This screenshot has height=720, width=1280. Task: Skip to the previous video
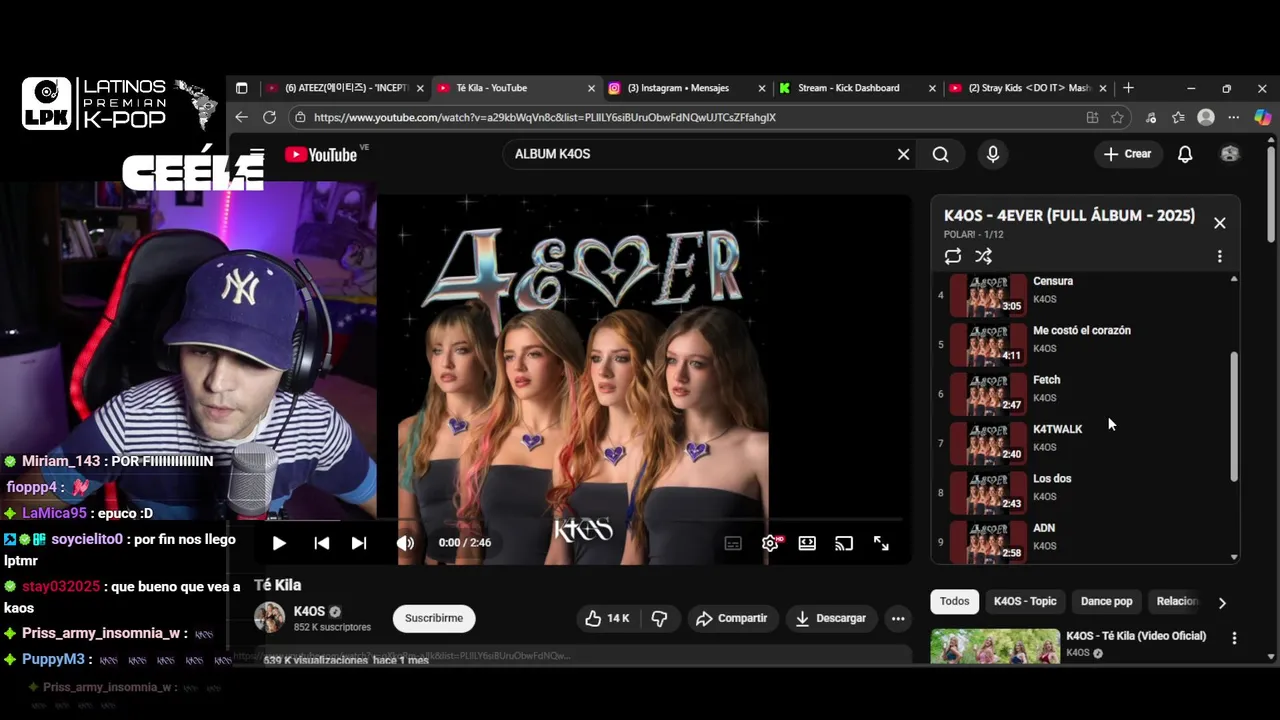pyautogui.click(x=321, y=543)
